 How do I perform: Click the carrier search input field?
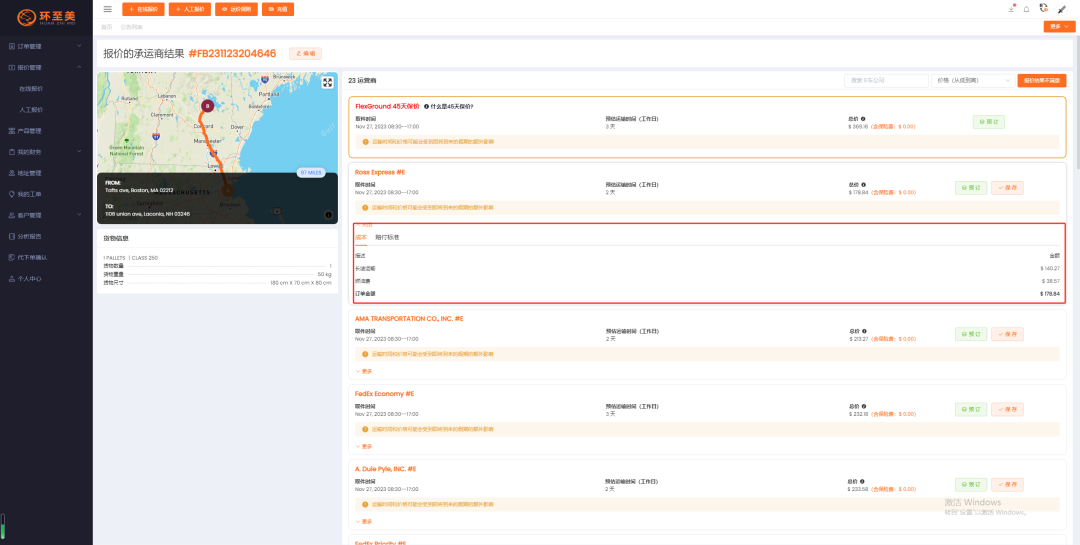886,81
